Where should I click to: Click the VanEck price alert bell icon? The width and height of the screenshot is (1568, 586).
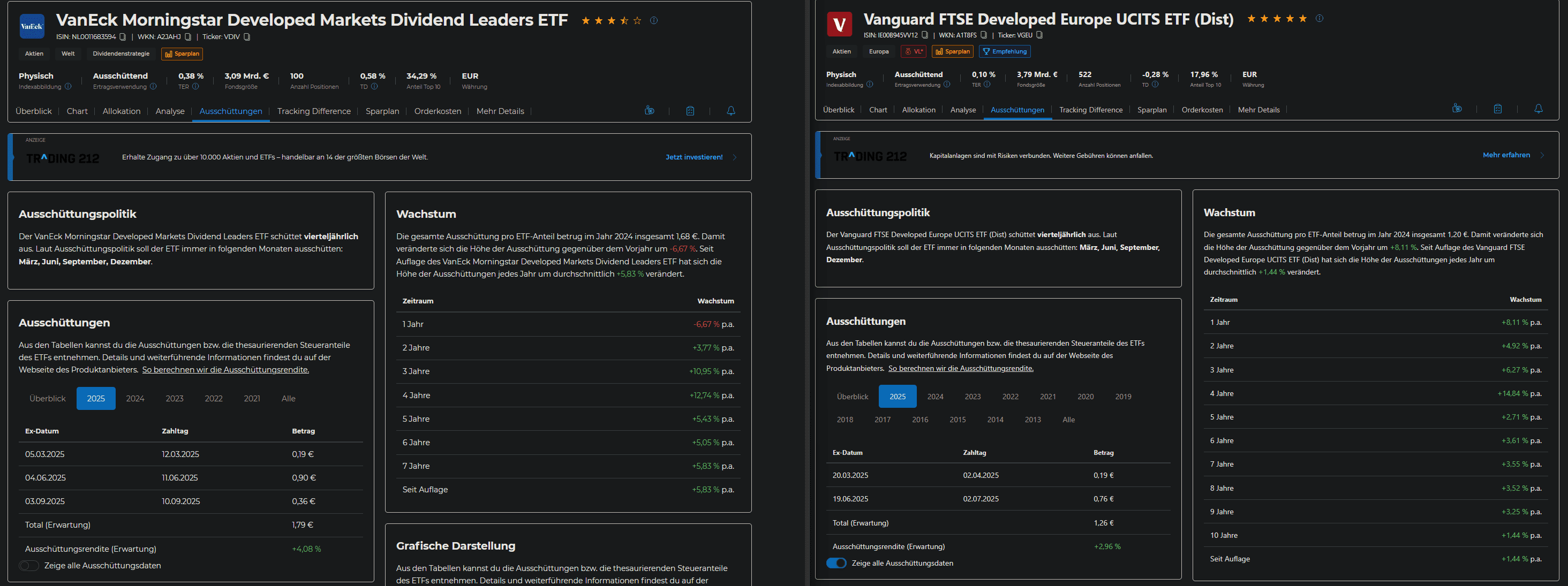(730, 111)
